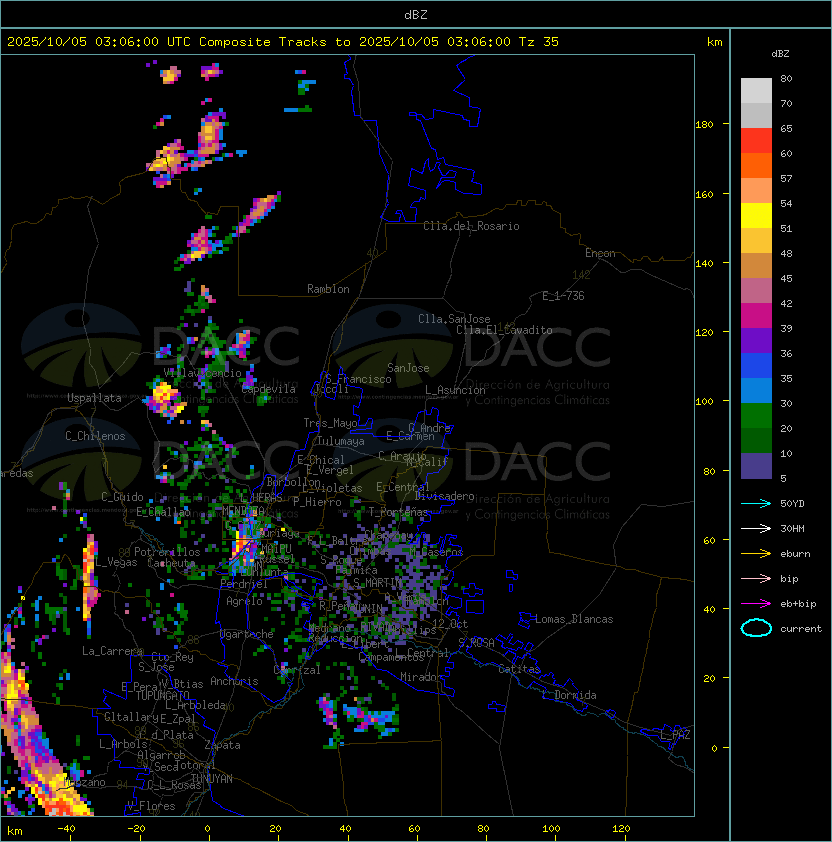Viewport: 832px width, 842px height.
Task: Click the 'Potrerillos' map label
Action: [167, 552]
